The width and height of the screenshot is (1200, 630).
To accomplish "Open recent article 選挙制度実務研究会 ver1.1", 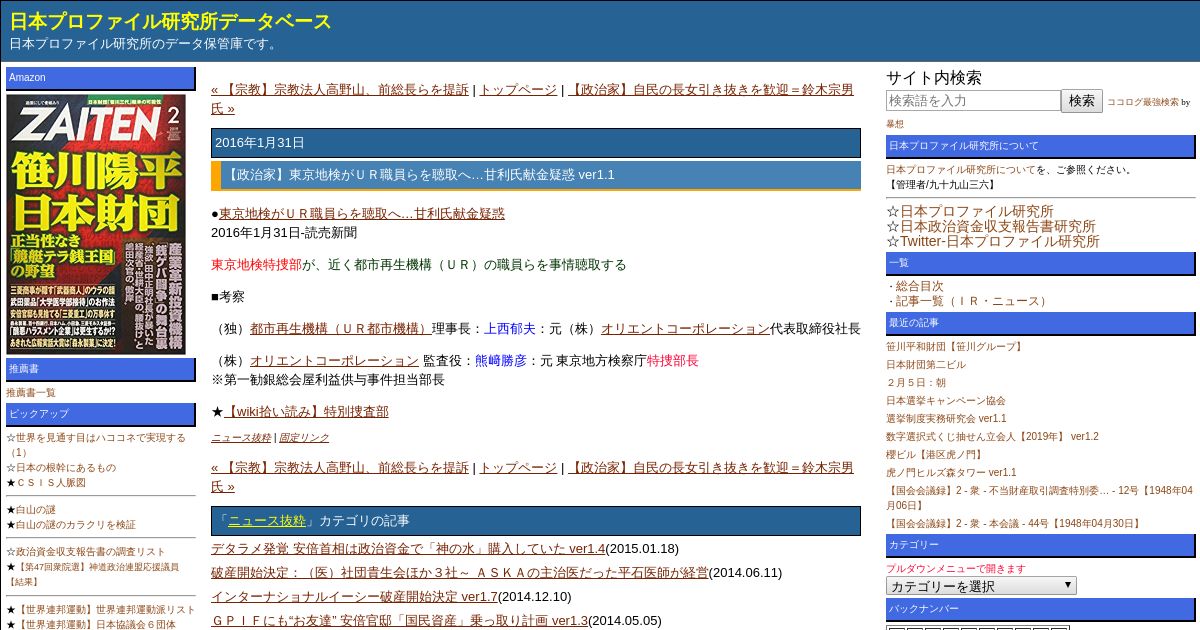I will pyautogui.click(x=946, y=419).
